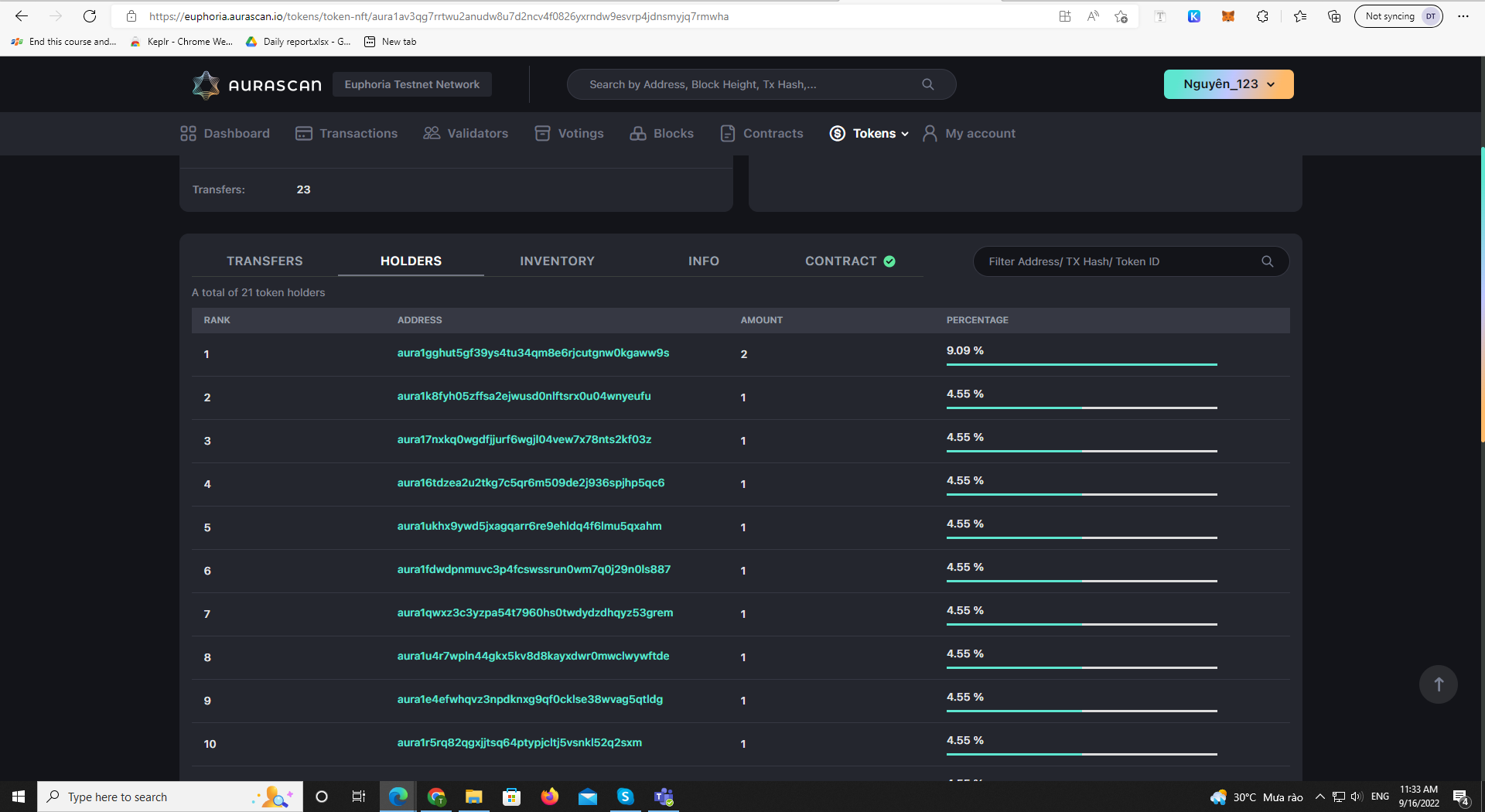The height and width of the screenshot is (812, 1485).
Task: Switch to the INVENTORY tab
Action: (x=557, y=261)
